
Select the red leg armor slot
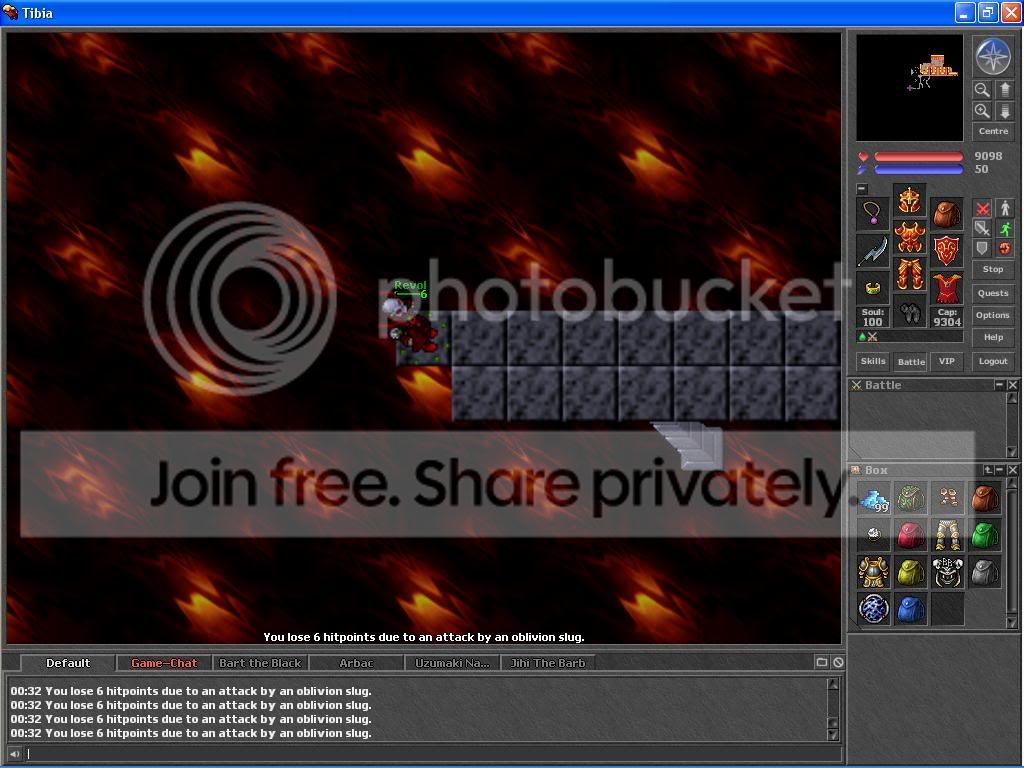tap(909, 274)
